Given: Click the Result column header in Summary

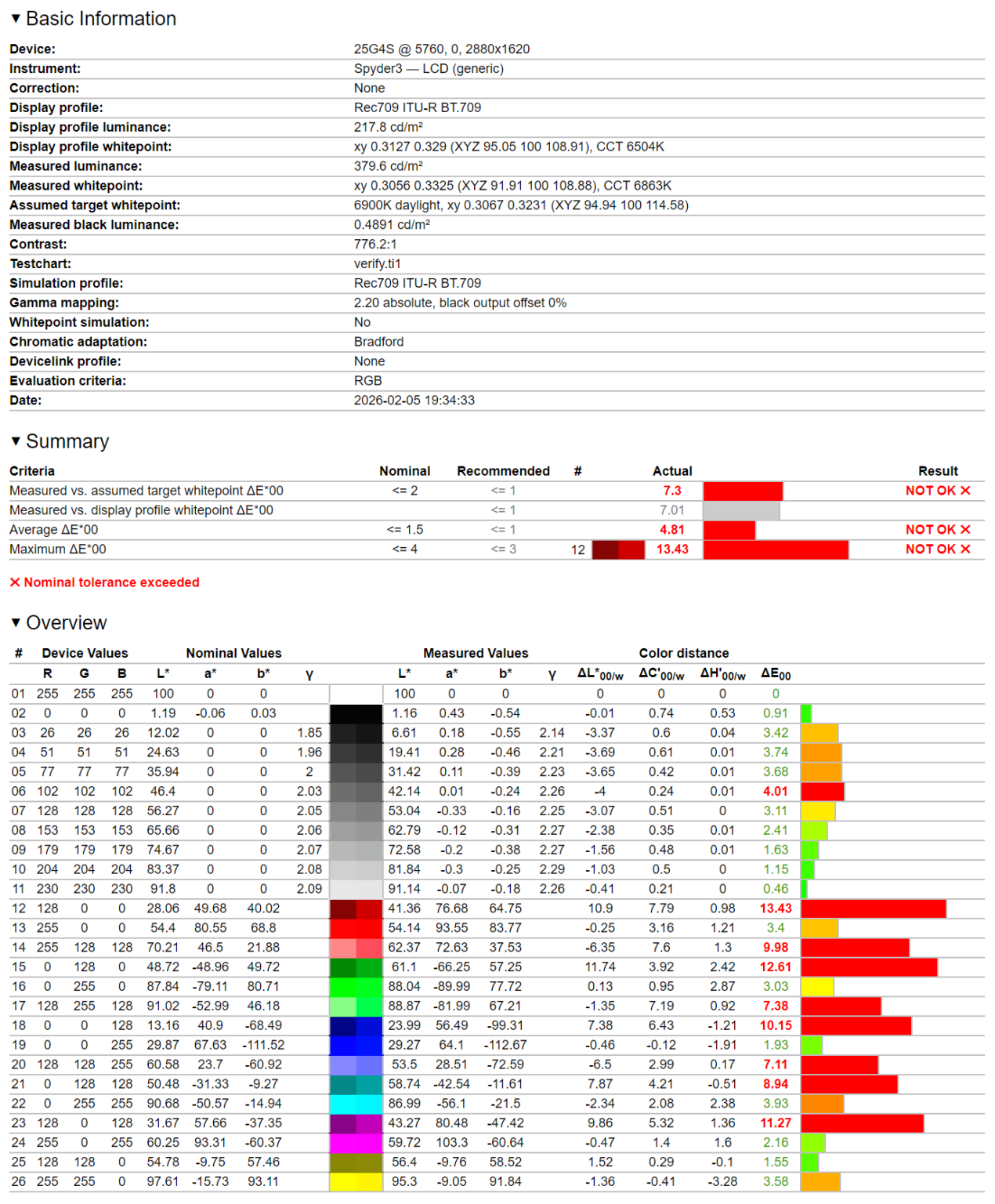Looking at the screenshot, I should [x=938, y=471].
